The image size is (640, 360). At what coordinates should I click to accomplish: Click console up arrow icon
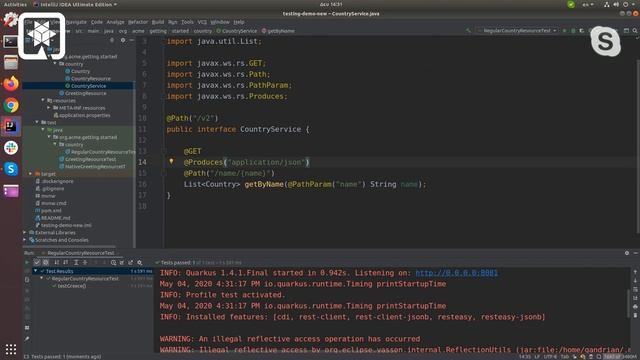coord(635,272)
